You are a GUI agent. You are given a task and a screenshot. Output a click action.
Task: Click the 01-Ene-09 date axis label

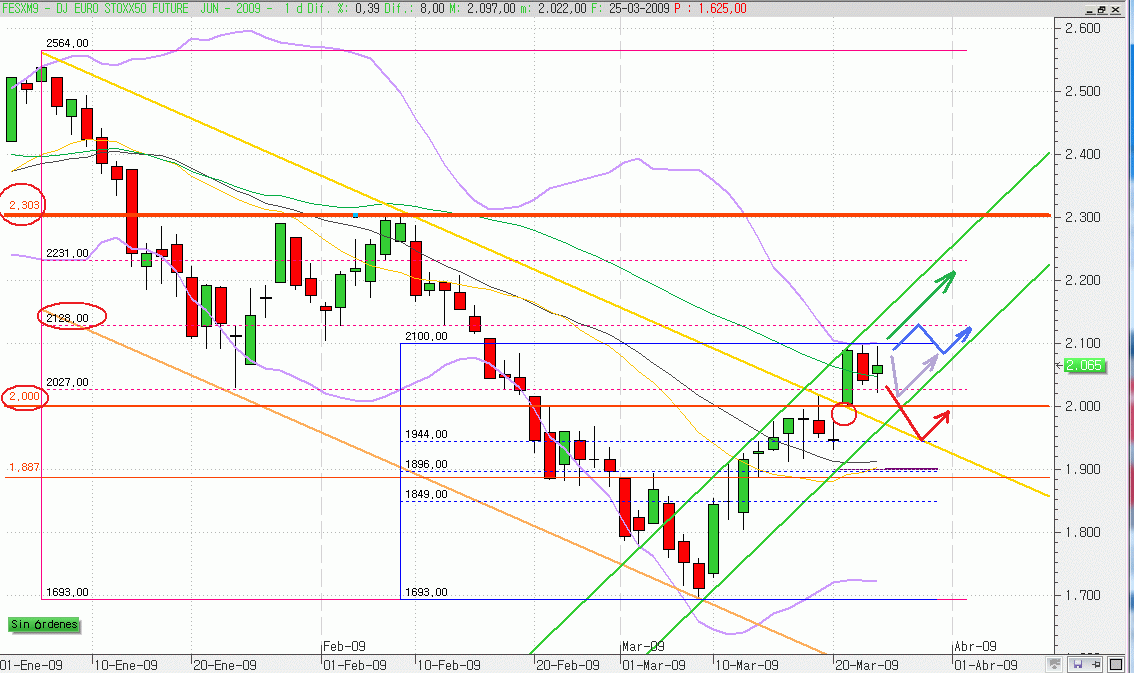(x=32, y=665)
